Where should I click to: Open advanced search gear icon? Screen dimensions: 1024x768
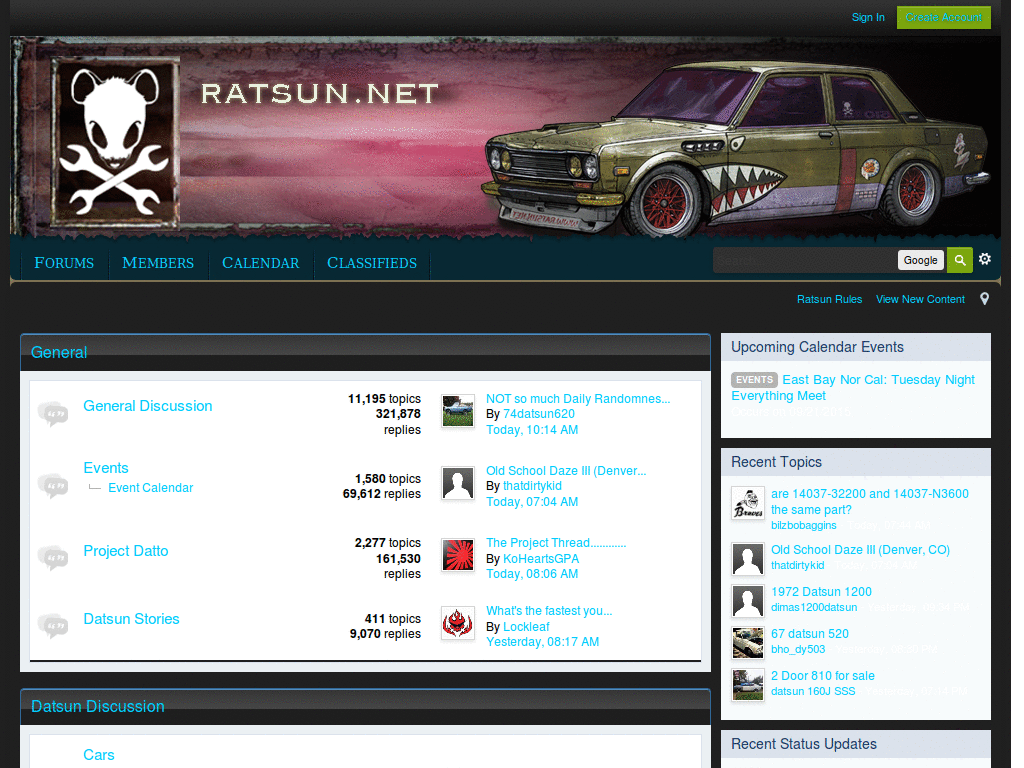click(985, 259)
